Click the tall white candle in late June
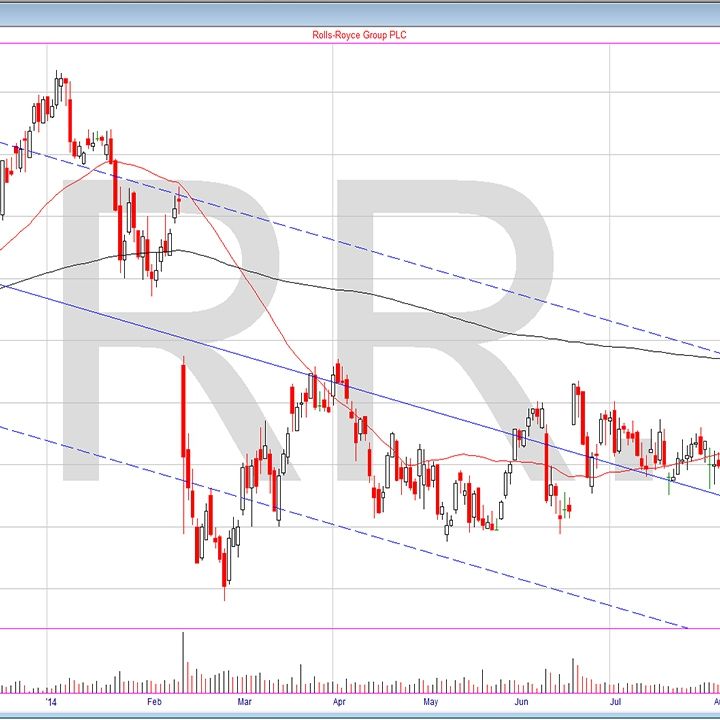This screenshot has height=720, width=720. tap(574, 404)
